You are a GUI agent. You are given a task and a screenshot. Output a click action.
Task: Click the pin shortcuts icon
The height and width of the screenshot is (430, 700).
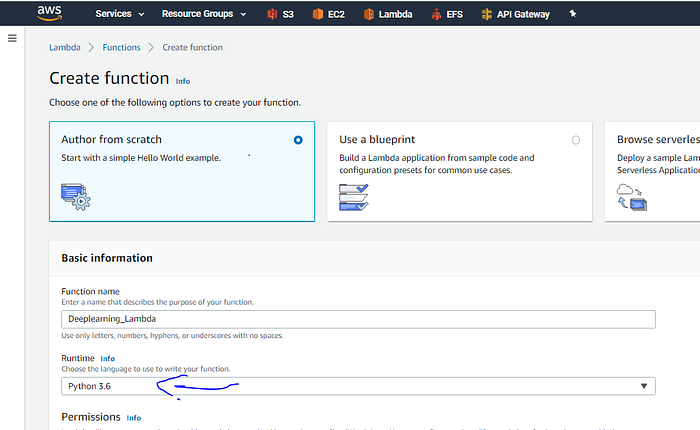coord(573,14)
